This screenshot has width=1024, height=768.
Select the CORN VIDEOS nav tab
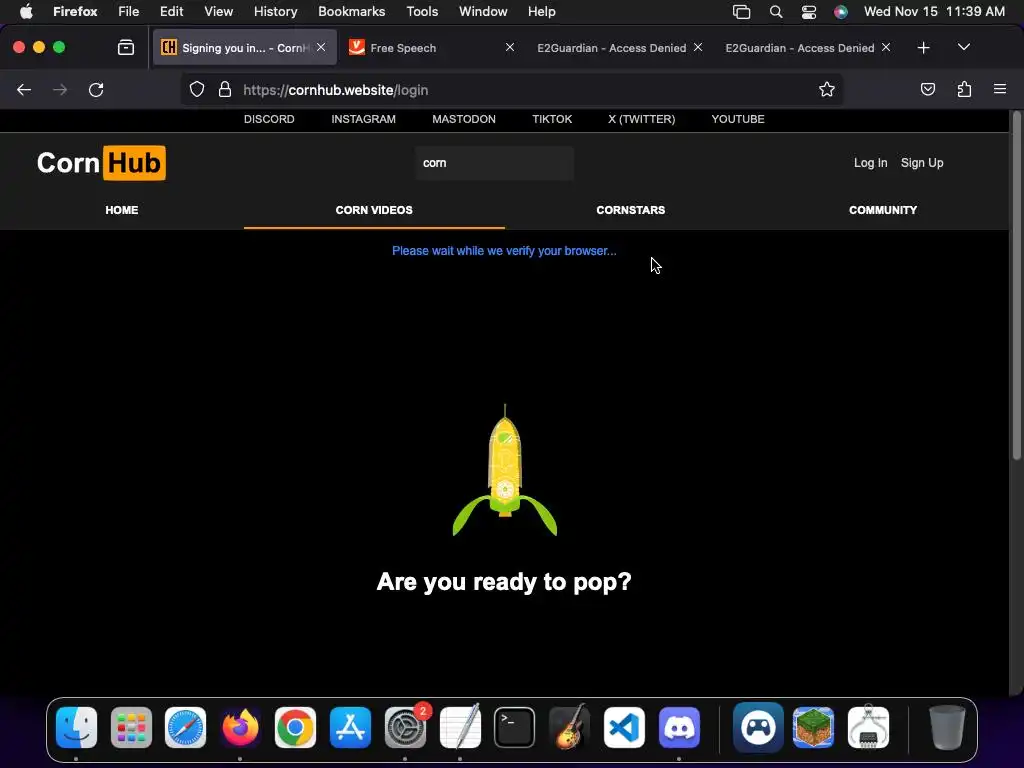[x=374, y=210]
